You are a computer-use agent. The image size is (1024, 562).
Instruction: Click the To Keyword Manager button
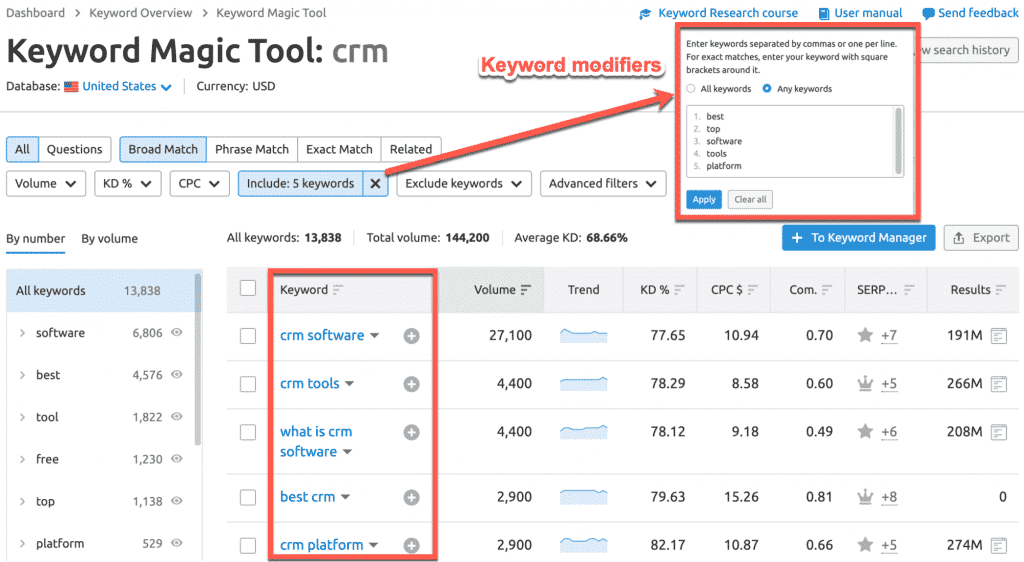pyautogui.click(x=859, y=238)
